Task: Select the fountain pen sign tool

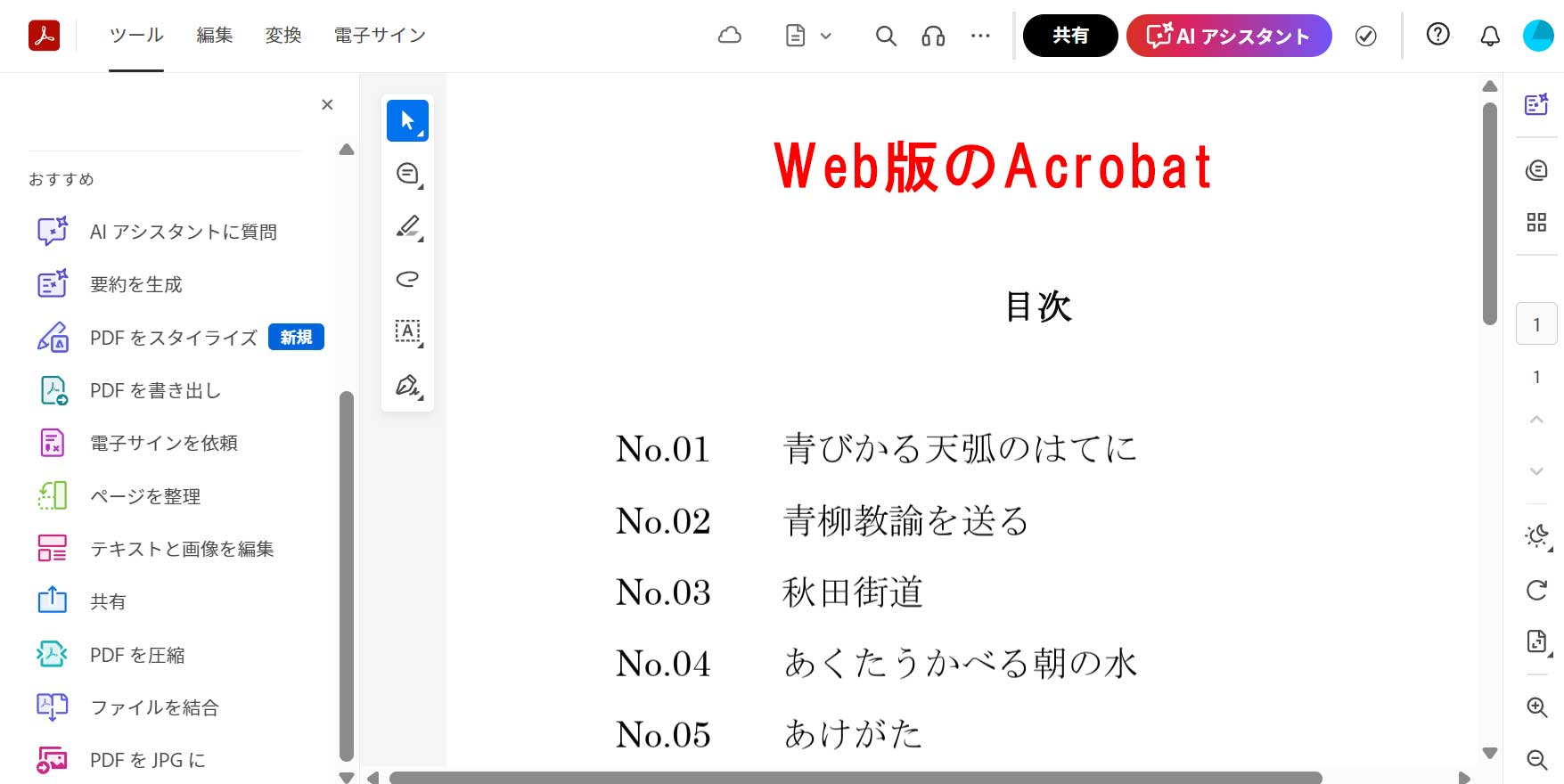Action: coord(407,385)
